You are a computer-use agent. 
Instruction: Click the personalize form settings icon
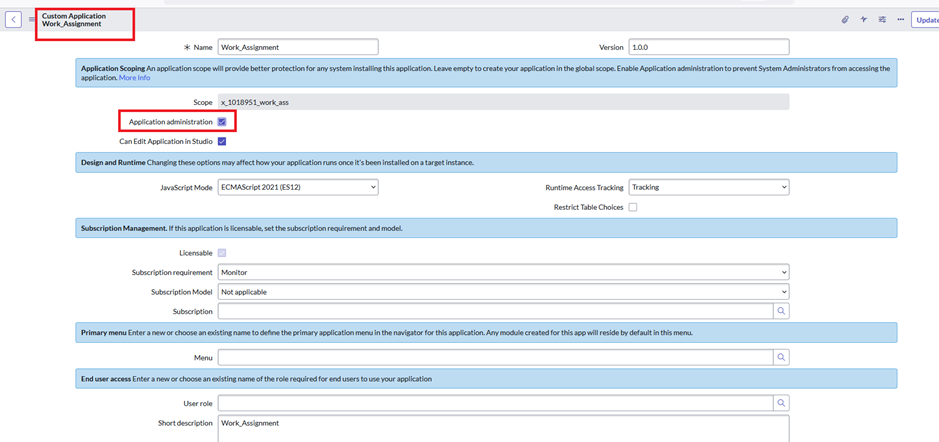(882, 20)
